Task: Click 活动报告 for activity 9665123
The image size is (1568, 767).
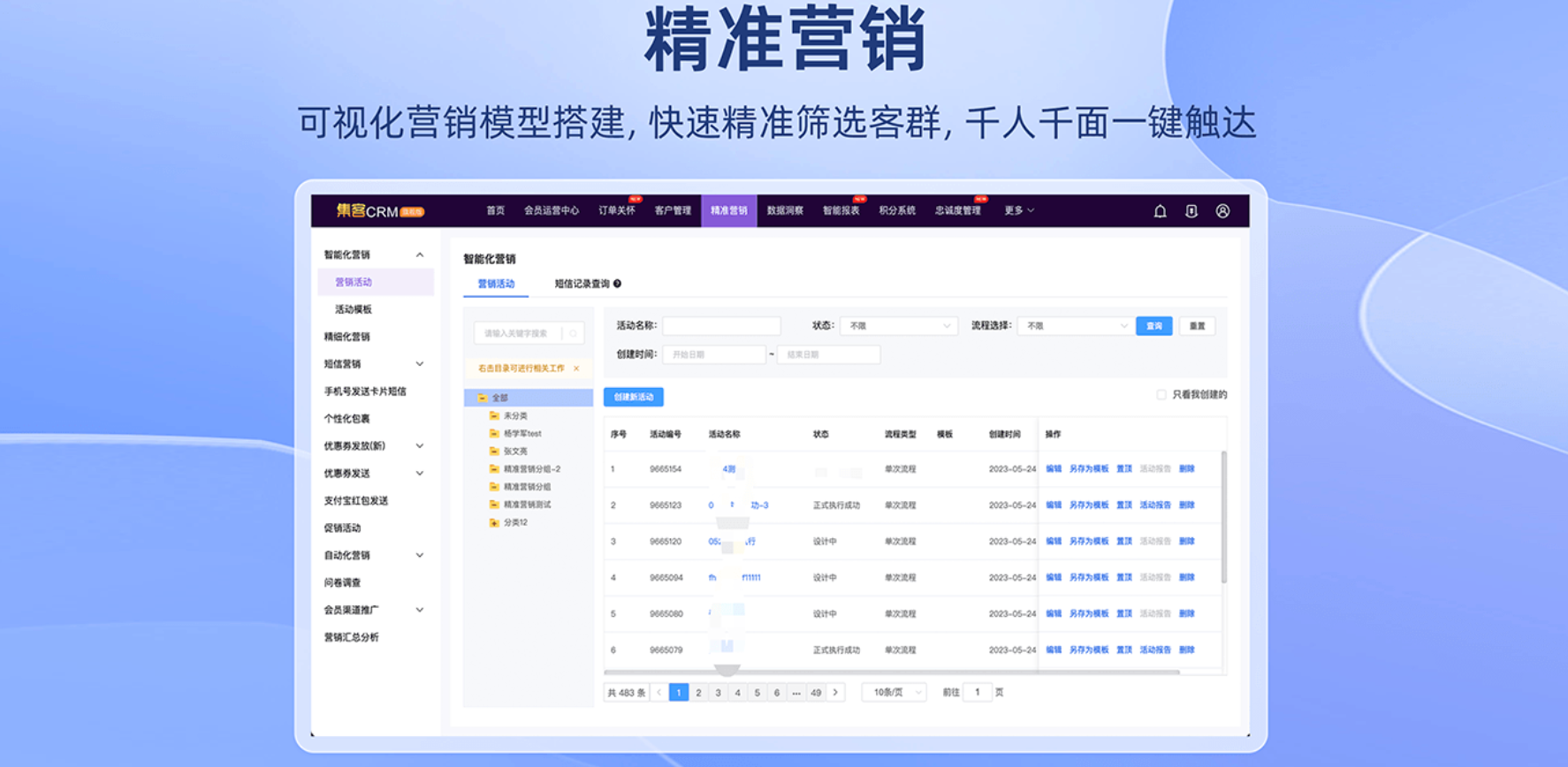Action: tap(1155, 505)
